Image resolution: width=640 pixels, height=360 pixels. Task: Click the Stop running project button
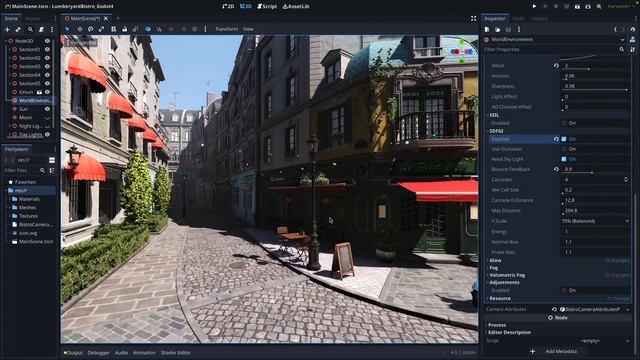[556, 7]
